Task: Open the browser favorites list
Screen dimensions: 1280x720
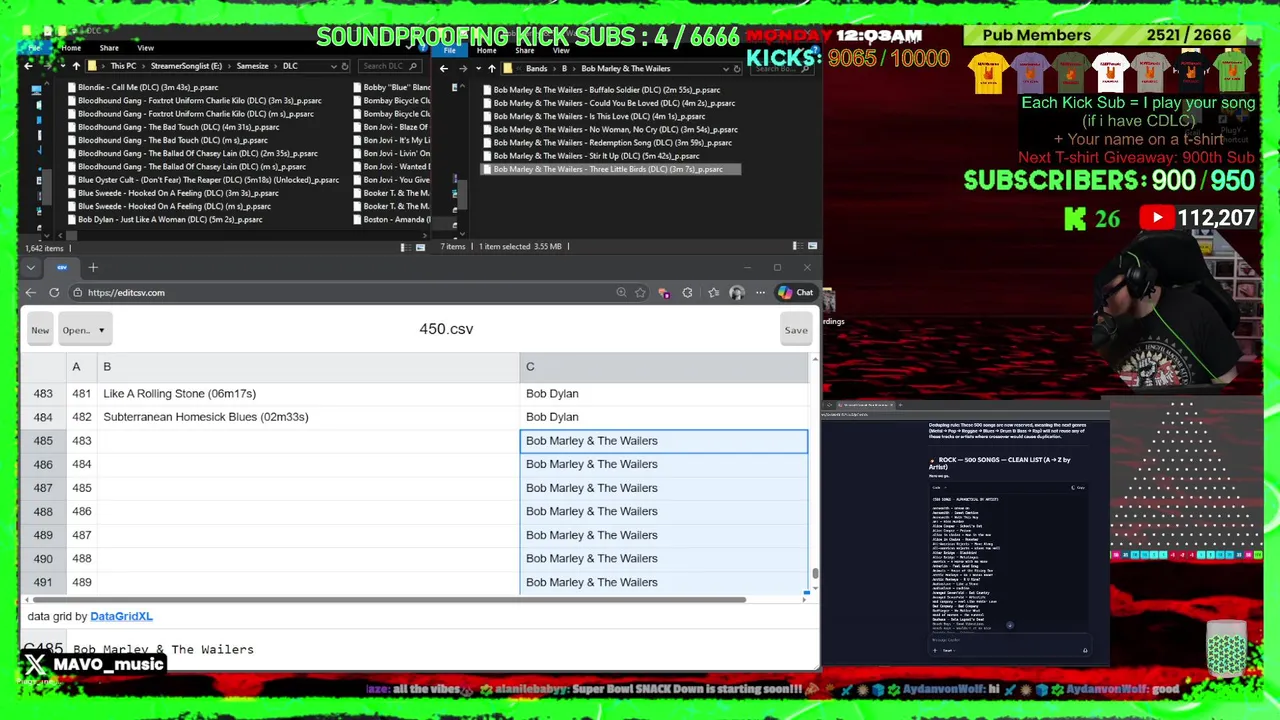Action: coord(713,293)
